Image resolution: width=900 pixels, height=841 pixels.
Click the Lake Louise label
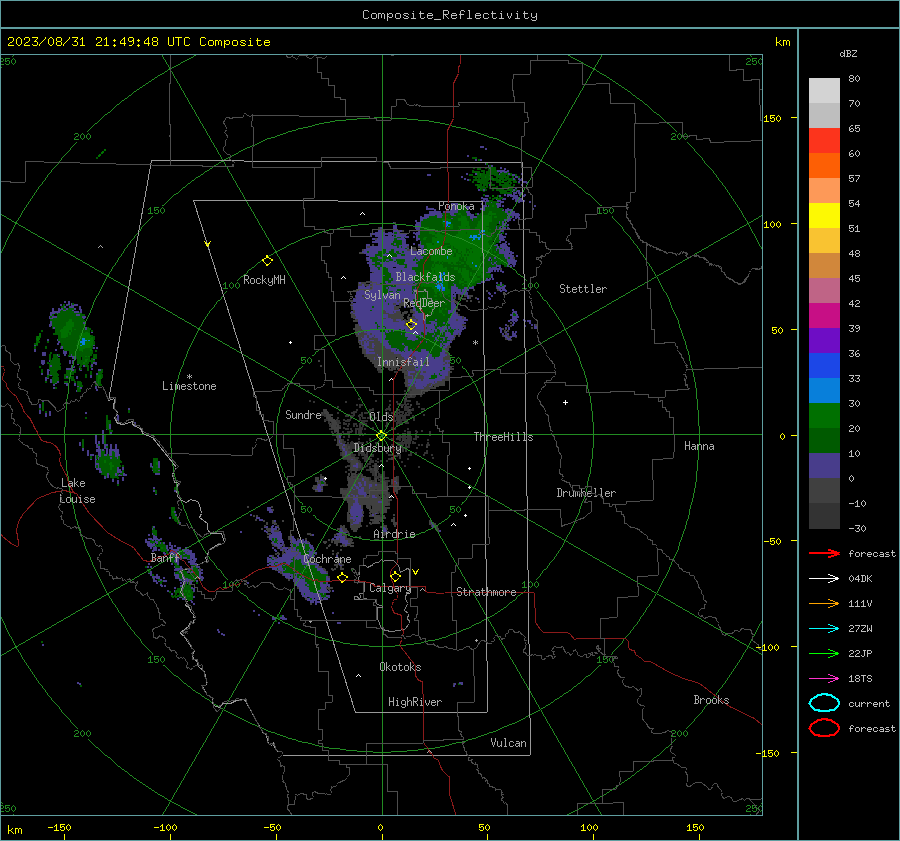coord(77,491)
